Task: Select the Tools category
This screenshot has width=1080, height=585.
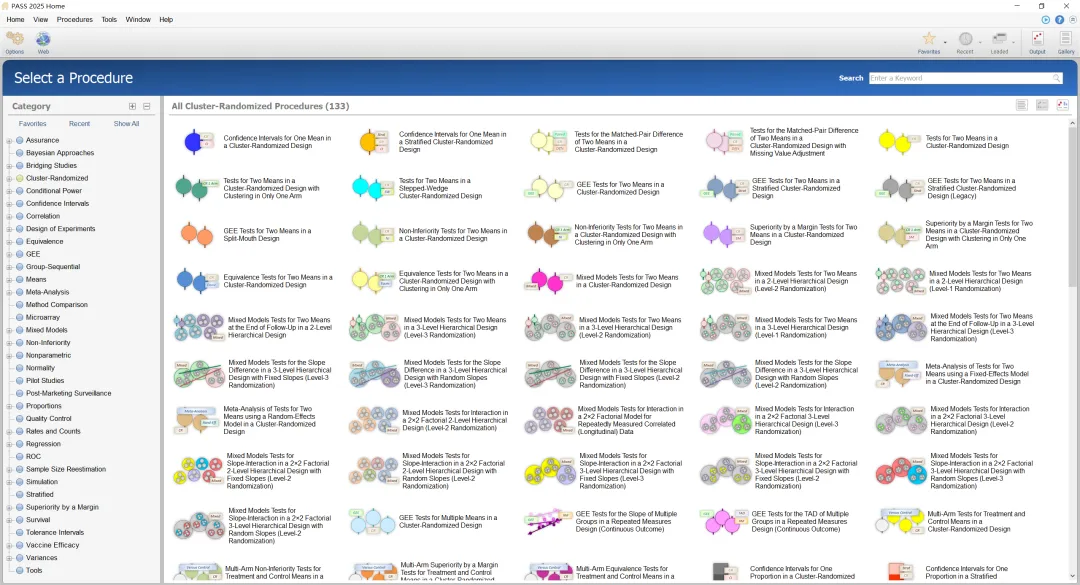Action: pyautogui.click(x=34, y=570)
